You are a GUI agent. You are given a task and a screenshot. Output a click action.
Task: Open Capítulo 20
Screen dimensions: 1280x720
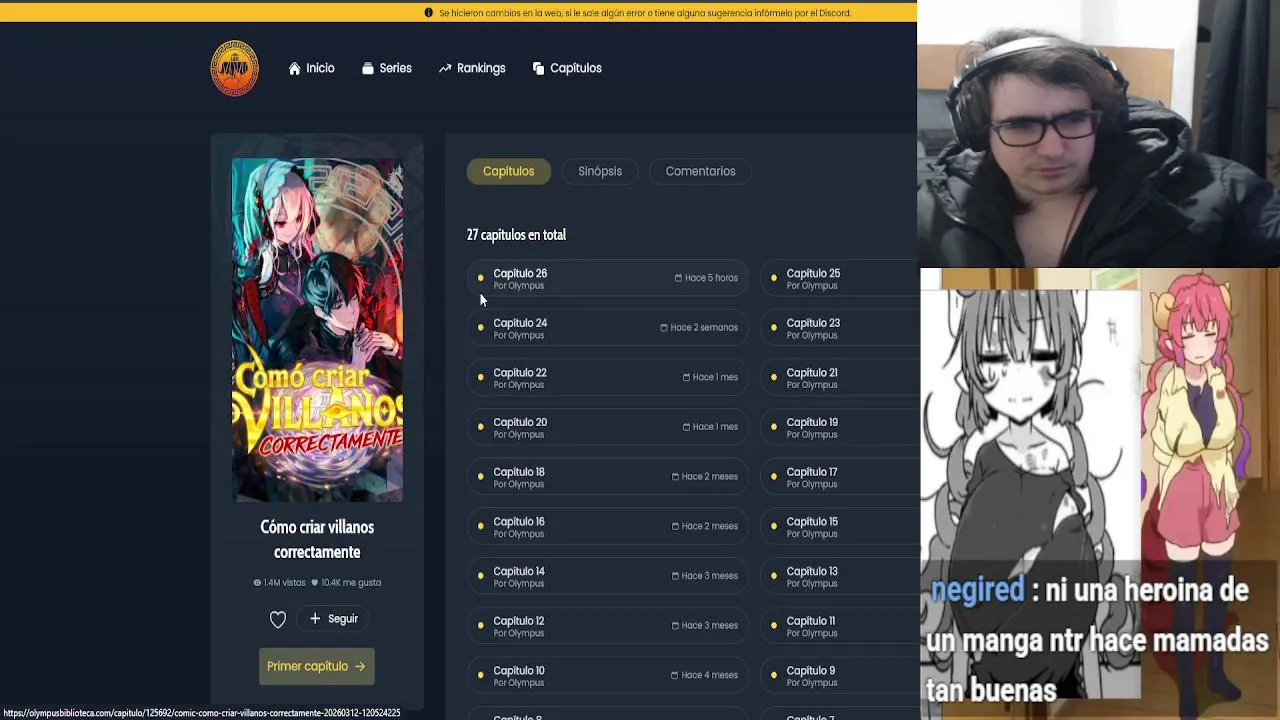click(x=607, y=427)
